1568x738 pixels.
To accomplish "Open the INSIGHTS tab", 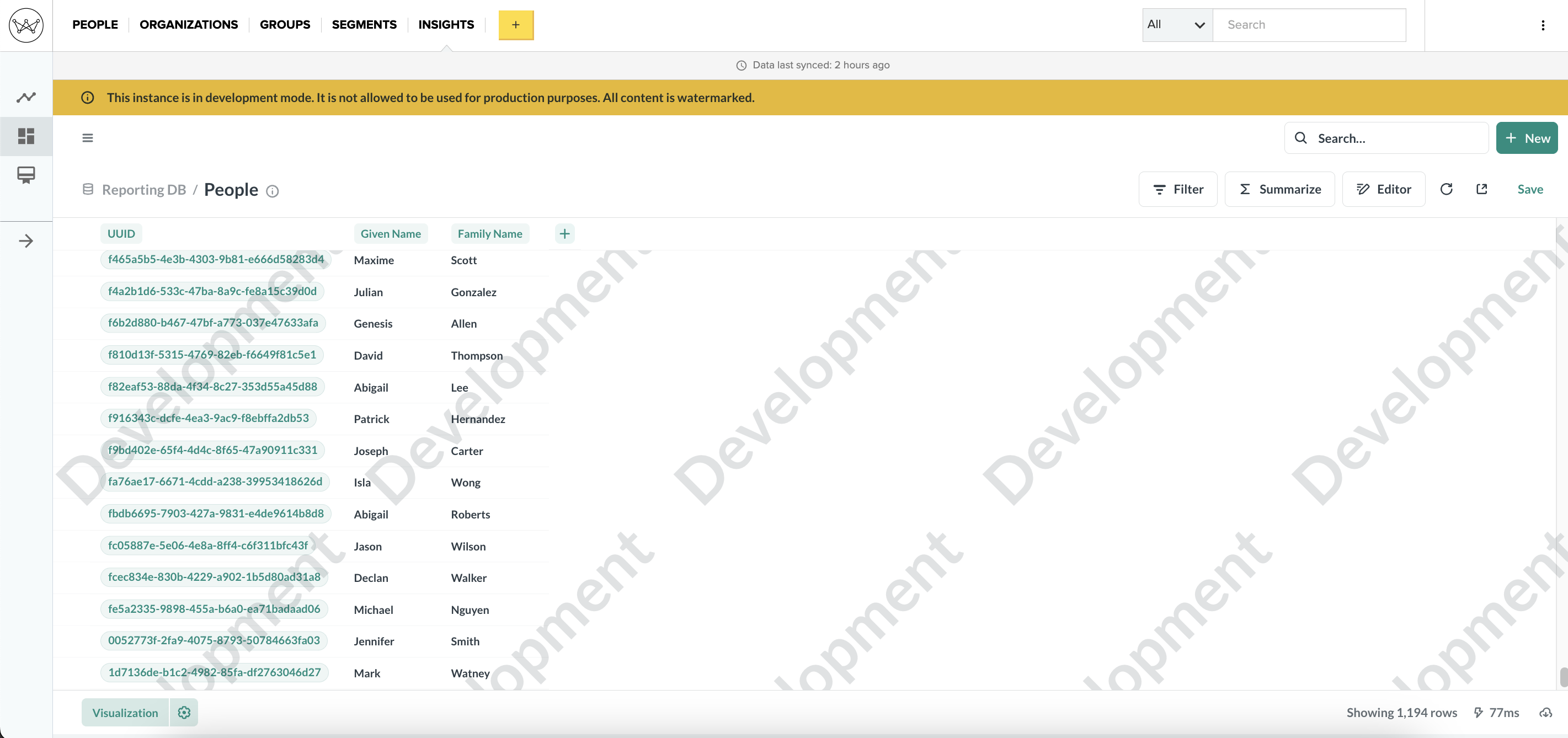I will pos(446,25).
